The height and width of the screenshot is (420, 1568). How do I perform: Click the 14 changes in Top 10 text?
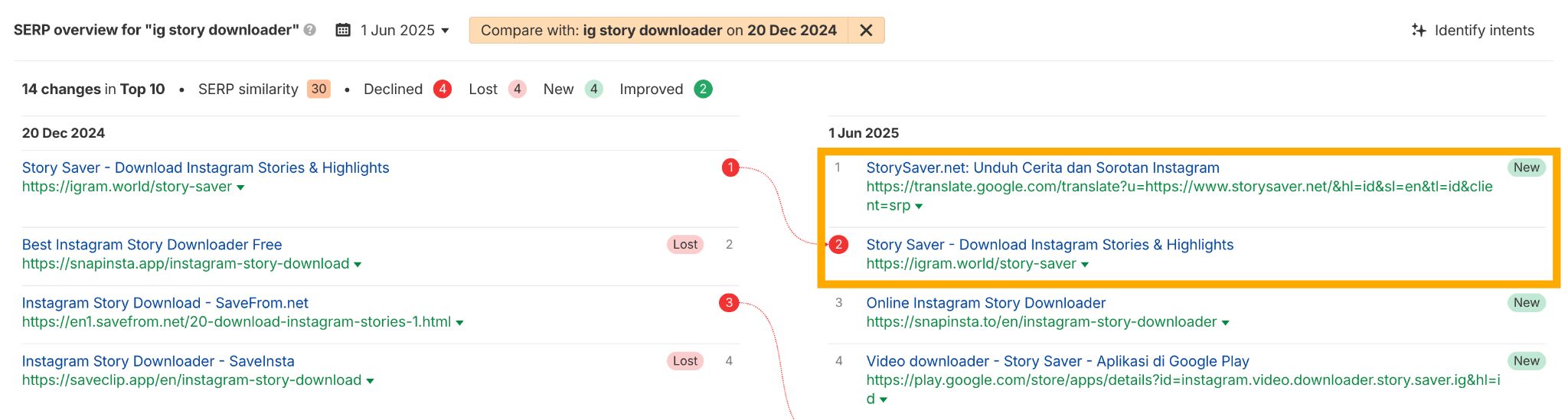click(x=93, y=89)
